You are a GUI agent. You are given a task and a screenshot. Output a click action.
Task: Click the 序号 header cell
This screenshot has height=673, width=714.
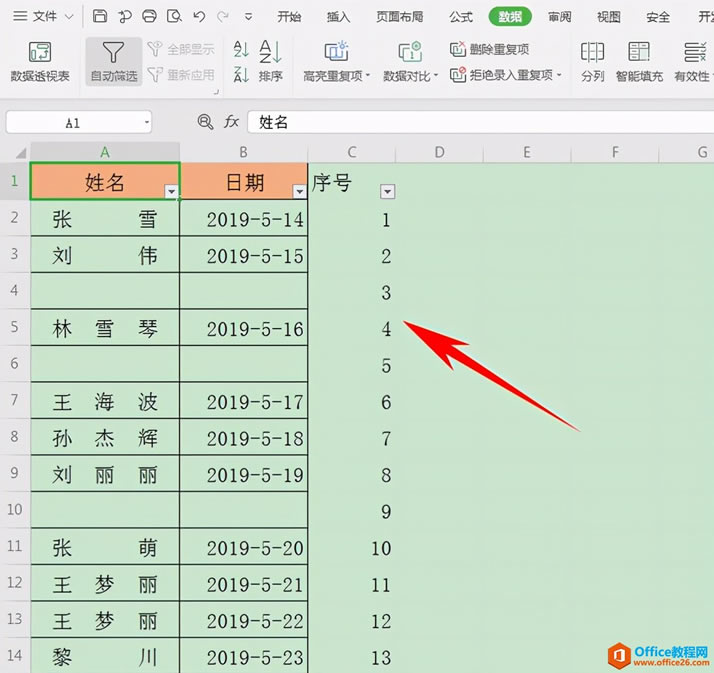coord(352,181)
